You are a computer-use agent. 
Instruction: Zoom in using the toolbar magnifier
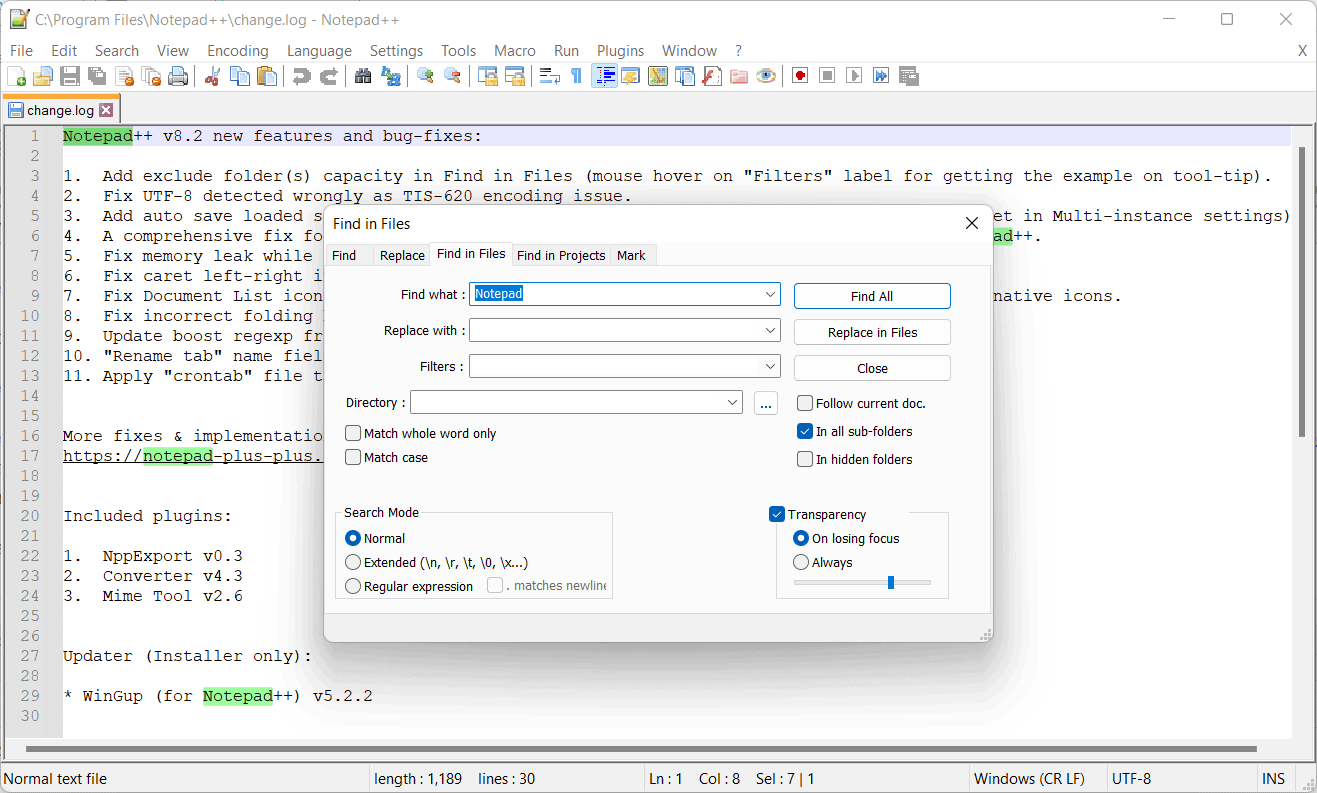coord(425,76)
